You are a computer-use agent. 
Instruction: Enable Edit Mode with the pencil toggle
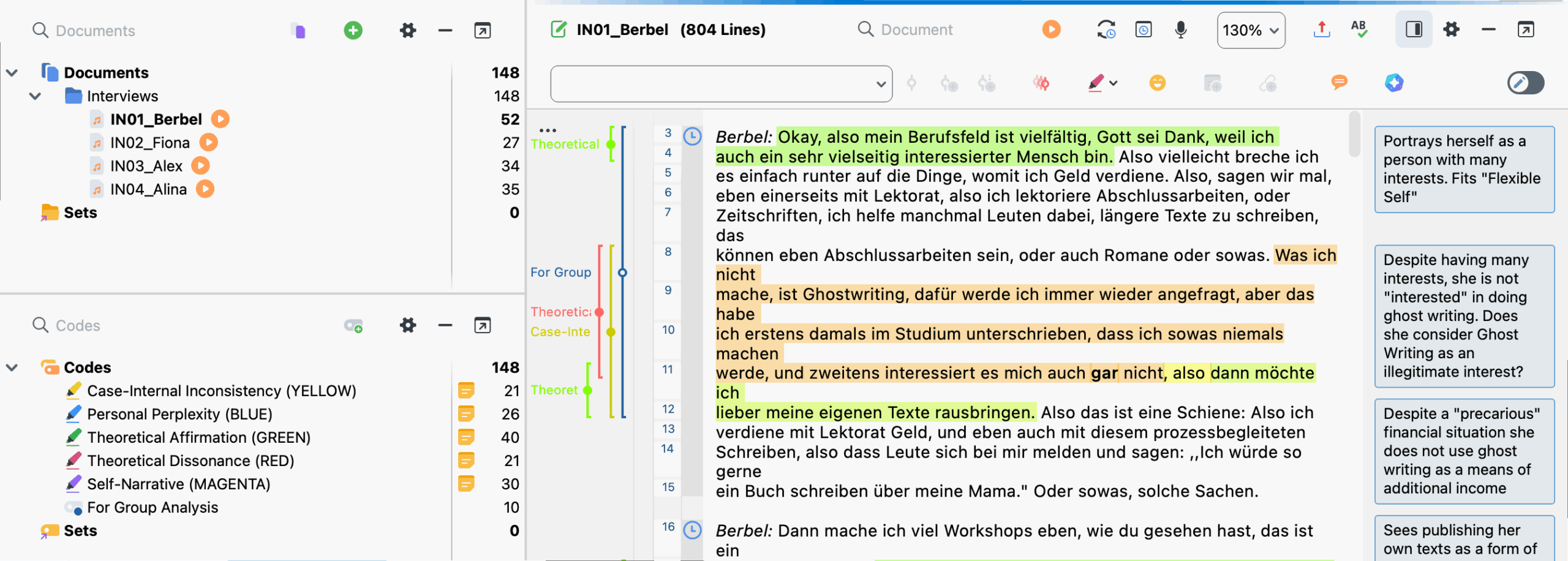1525,83
